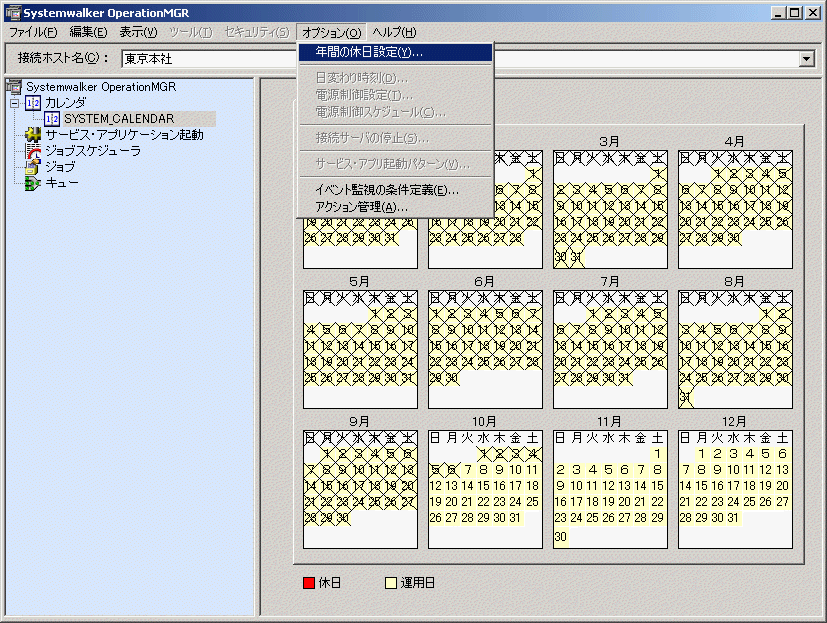Select カレンダ tree item label
The width and height of the screenshot is (827, 623).
(65, 102)
